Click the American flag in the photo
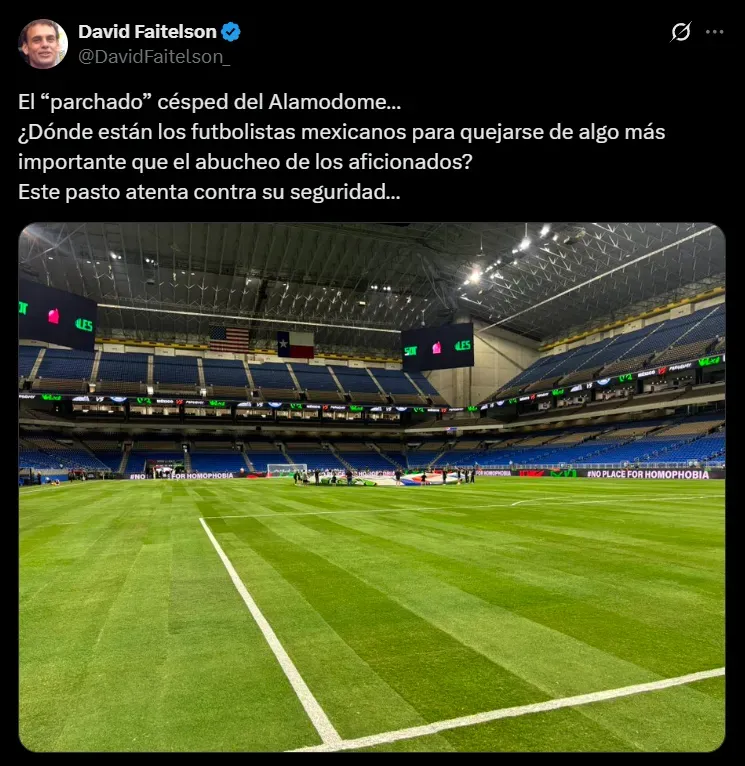This screenshot has width=745, height=766. click(229, 339)
